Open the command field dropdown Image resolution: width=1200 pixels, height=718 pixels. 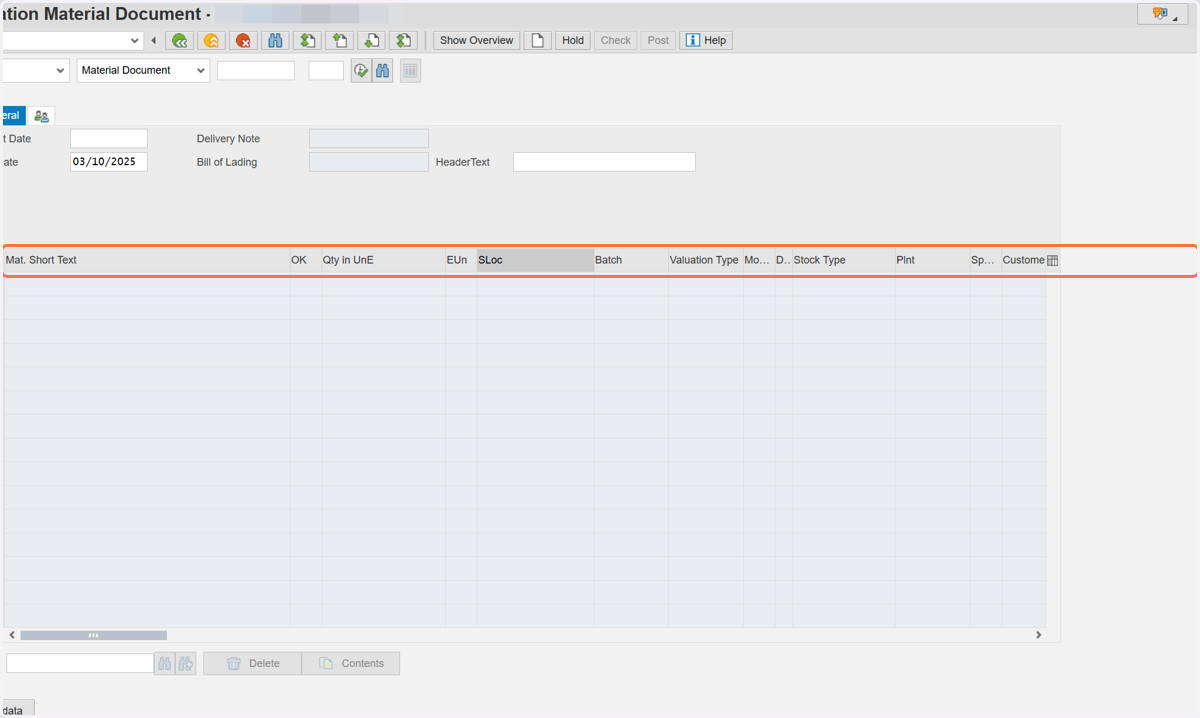pos(136,41)
